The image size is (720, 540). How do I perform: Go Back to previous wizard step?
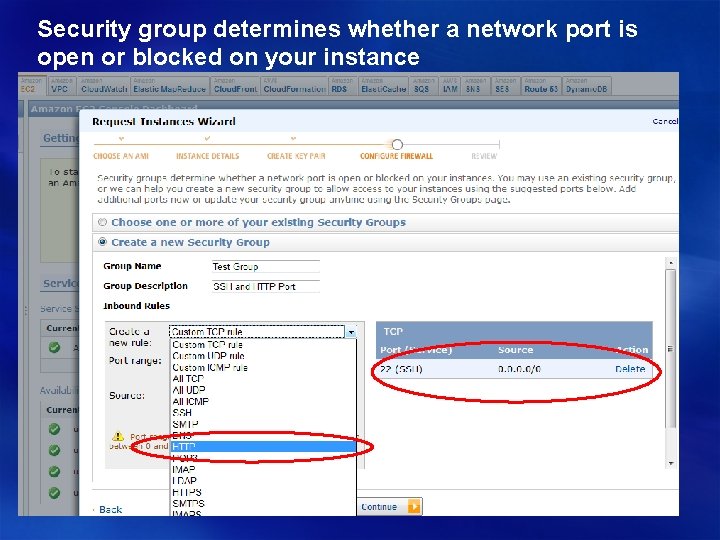(x=110, y=510)
